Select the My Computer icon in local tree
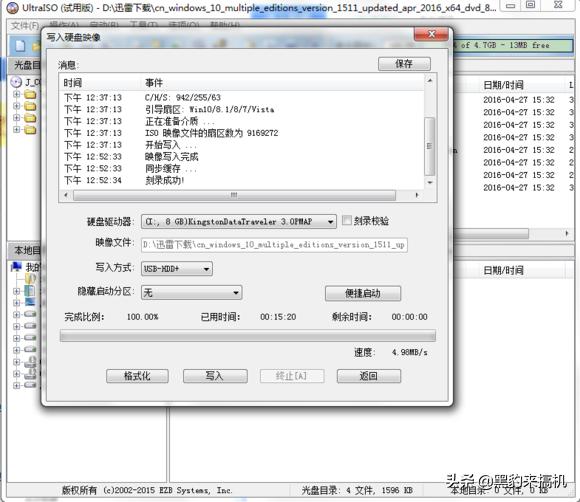 tap(16, 267)
